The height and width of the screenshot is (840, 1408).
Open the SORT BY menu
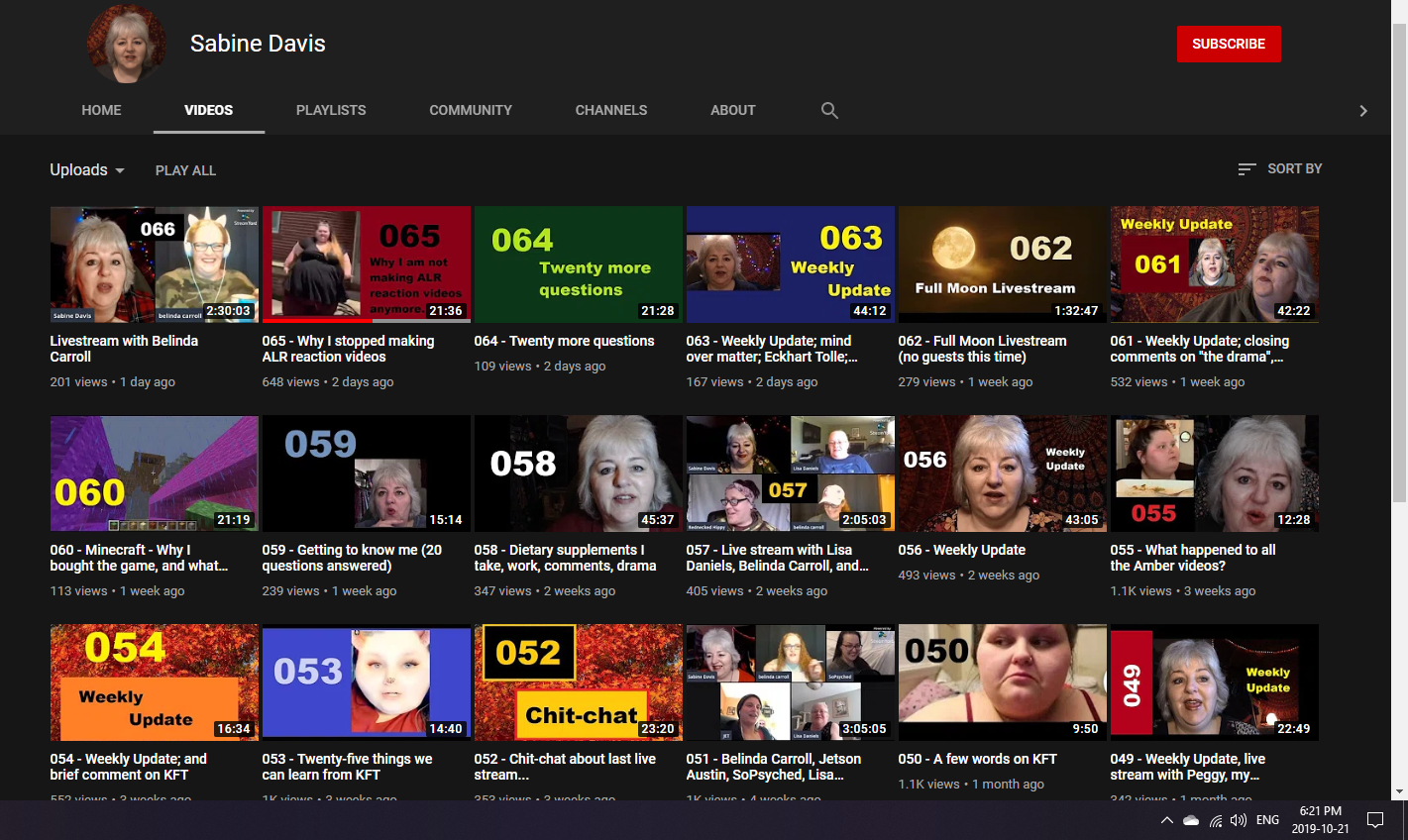point(1280,169)
